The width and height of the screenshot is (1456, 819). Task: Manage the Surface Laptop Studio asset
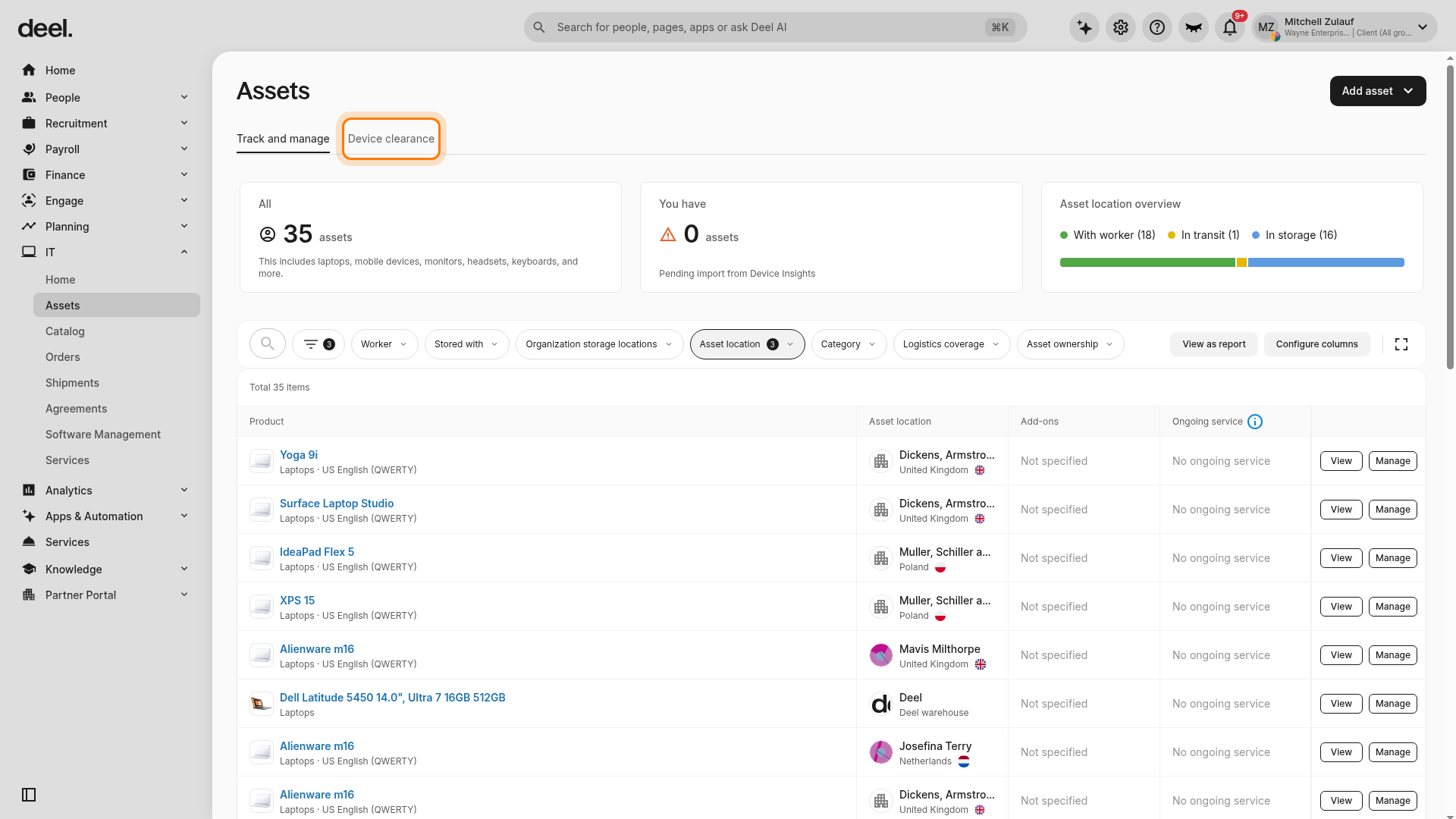1393,510
